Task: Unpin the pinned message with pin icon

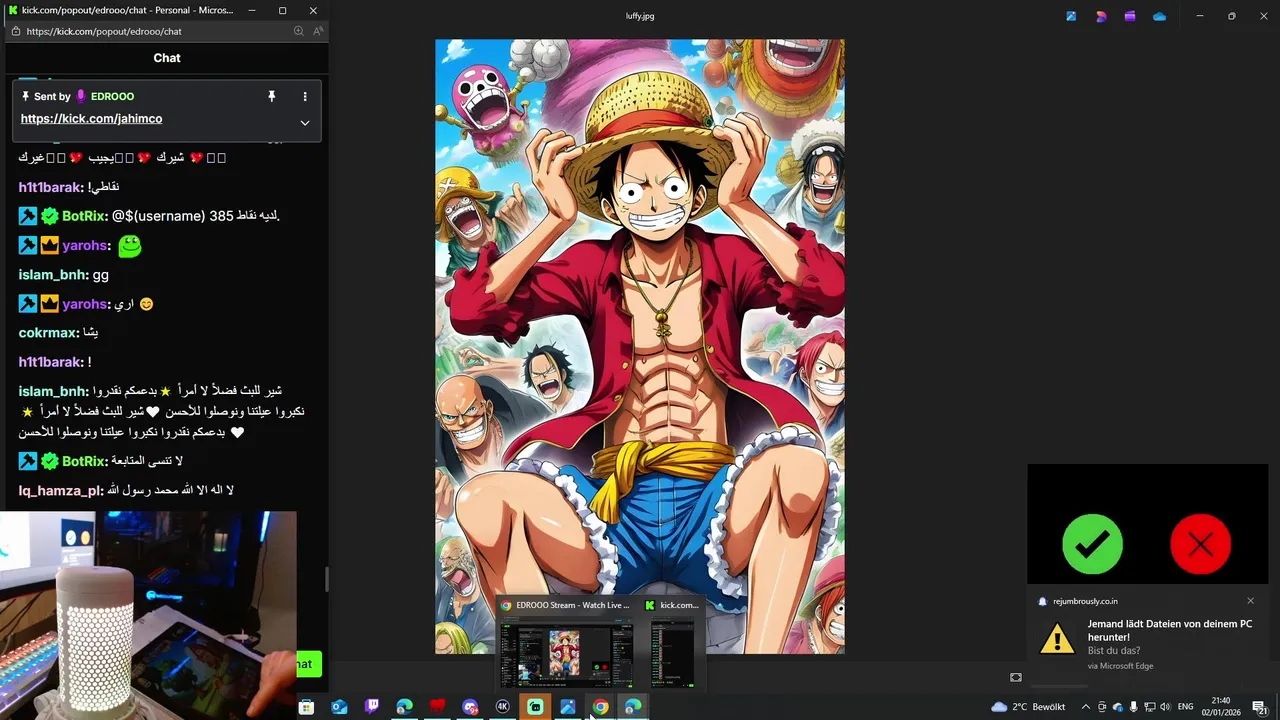Action: (x=271, y=96)
